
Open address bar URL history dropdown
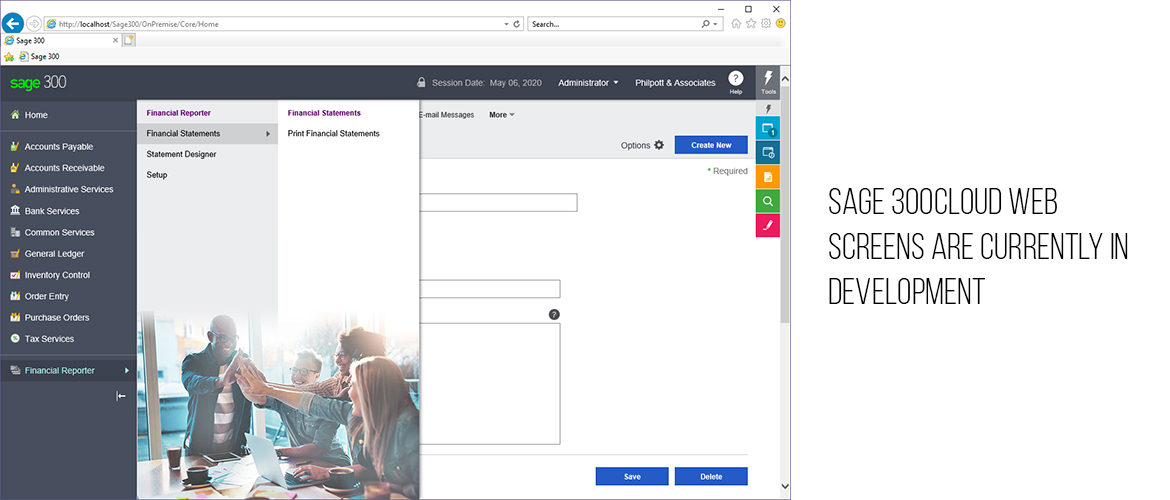(507, 24)
